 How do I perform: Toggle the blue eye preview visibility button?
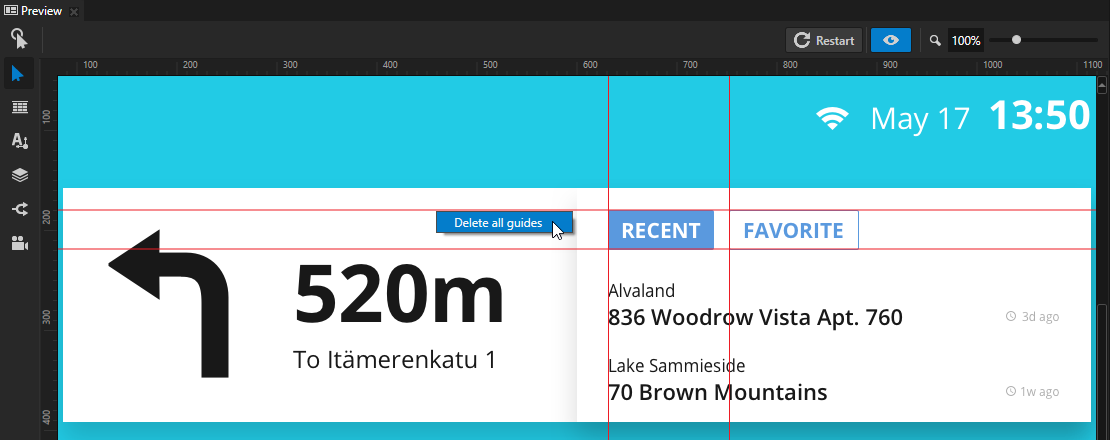(x=890, y=40)
